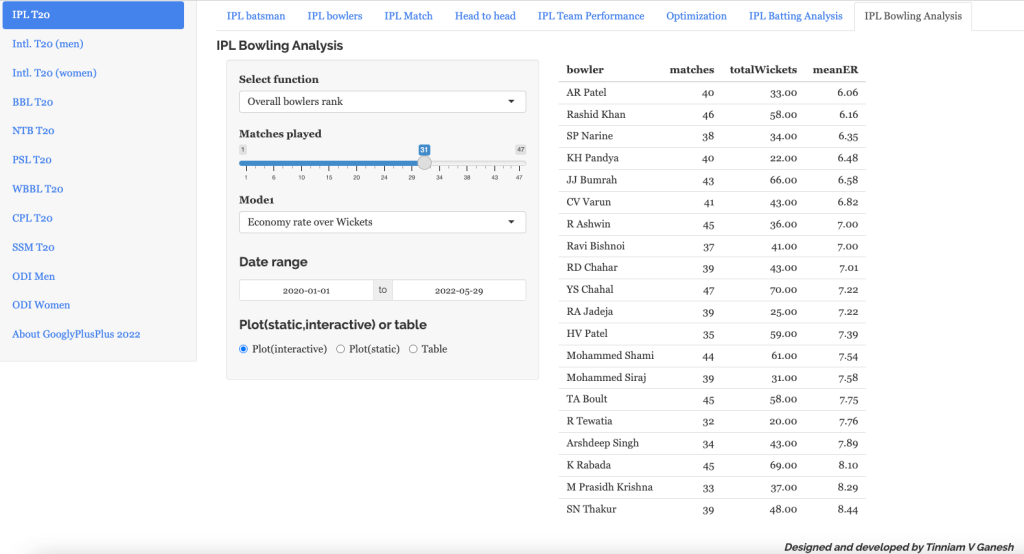Open About GooglyPlusPlus 2022 page
Viewport: 1024px width, 554px height.
76,334
